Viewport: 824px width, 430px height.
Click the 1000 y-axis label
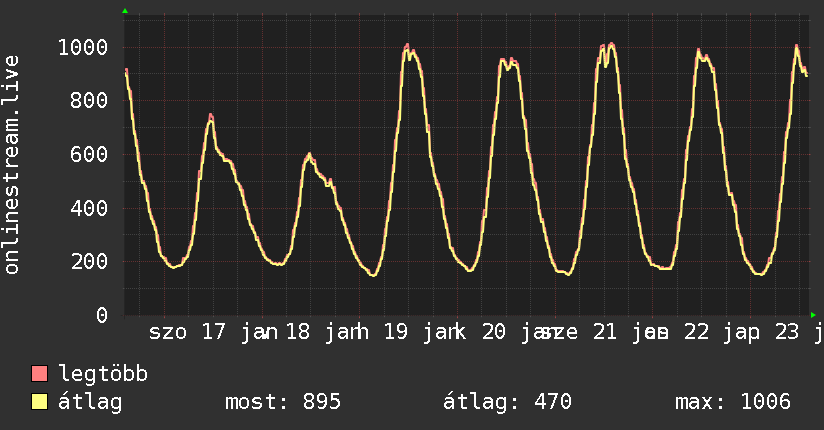[83, 47]
